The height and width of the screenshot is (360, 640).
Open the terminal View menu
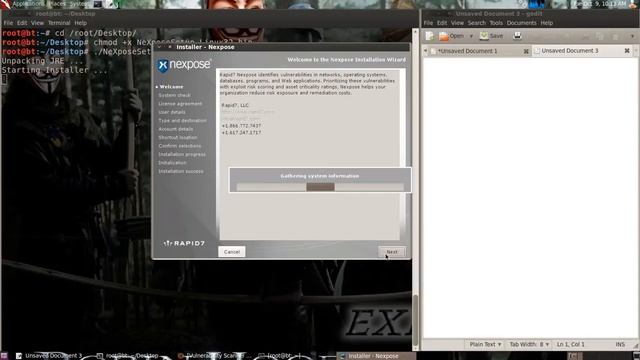pyautogui.click(x=37, y=23)
